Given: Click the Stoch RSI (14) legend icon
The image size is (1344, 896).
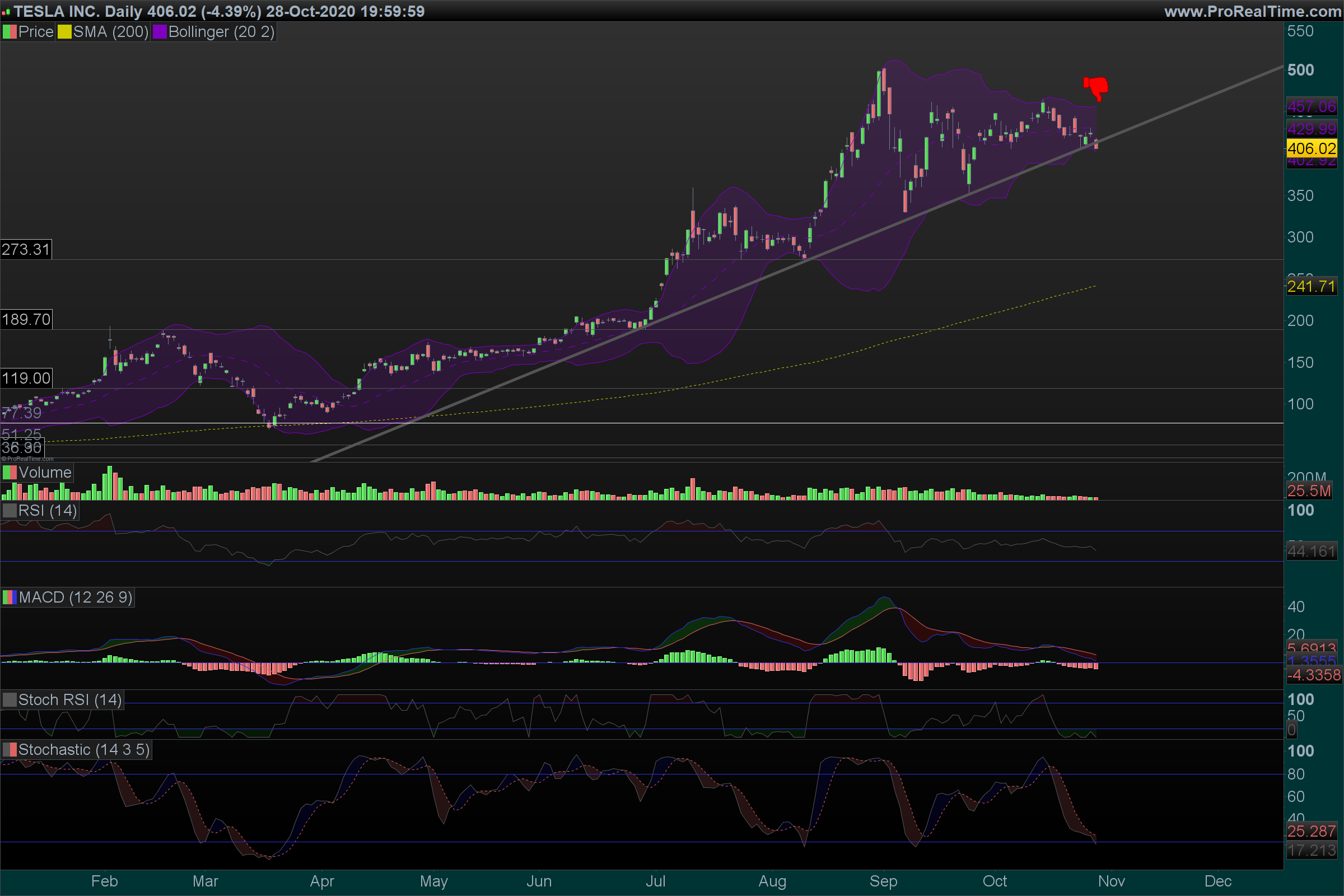Looking at the screenshot, I should click(10, 700).
